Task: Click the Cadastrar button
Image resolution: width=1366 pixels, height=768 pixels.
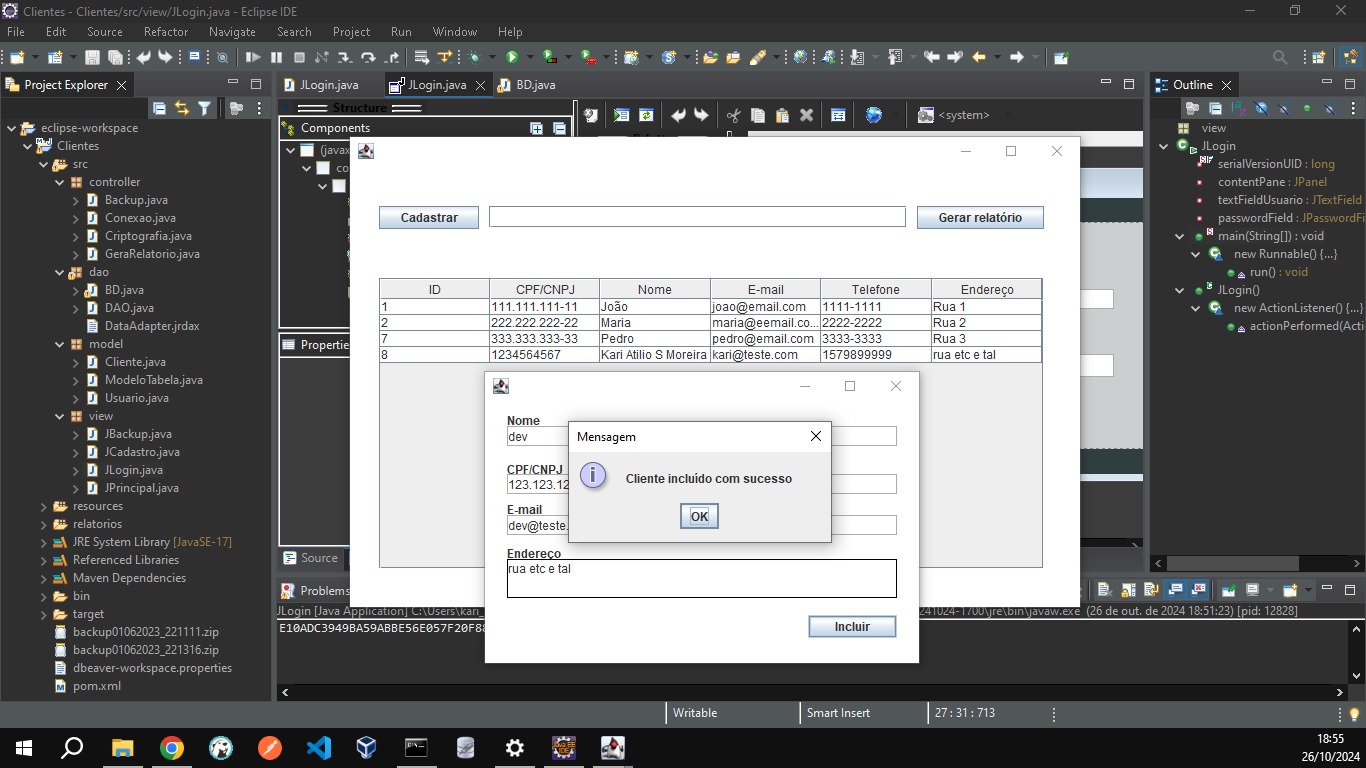Action: pos(429,217)
